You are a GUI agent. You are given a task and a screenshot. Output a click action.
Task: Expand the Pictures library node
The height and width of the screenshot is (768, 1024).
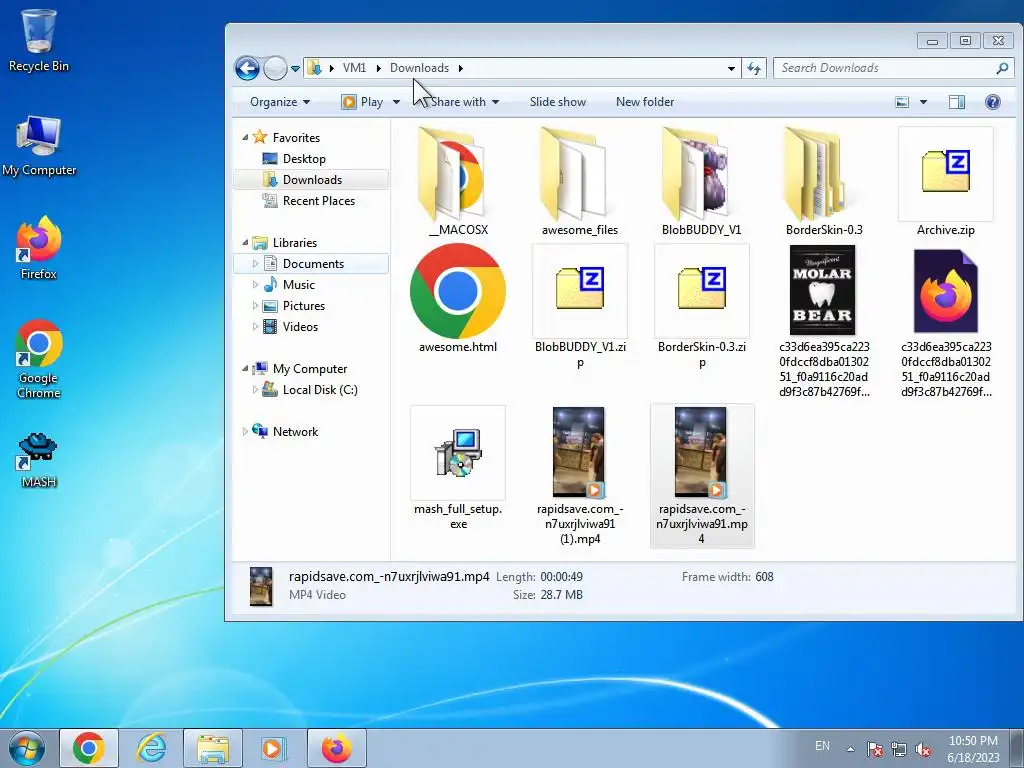[255, 306]
